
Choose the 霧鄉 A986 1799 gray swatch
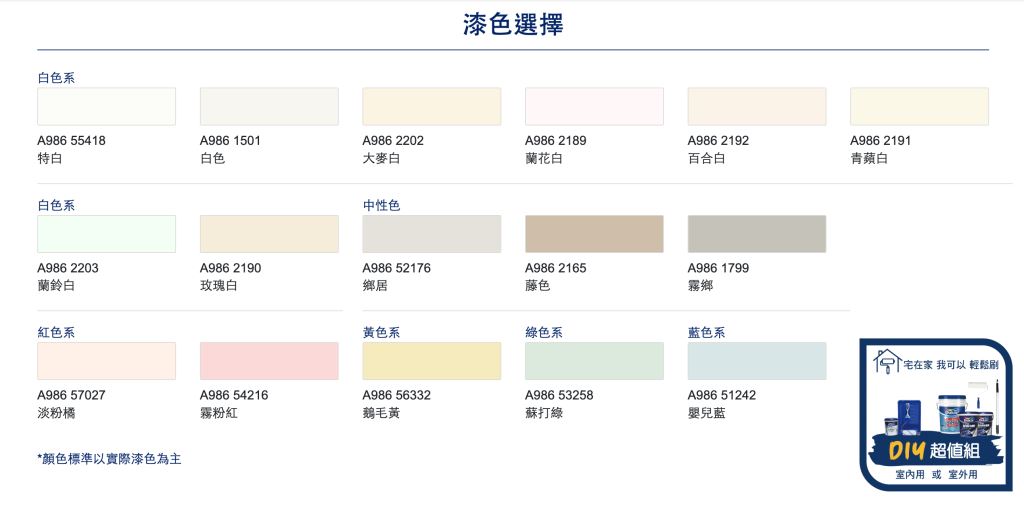pyautogui.click(x=756, y=234)
